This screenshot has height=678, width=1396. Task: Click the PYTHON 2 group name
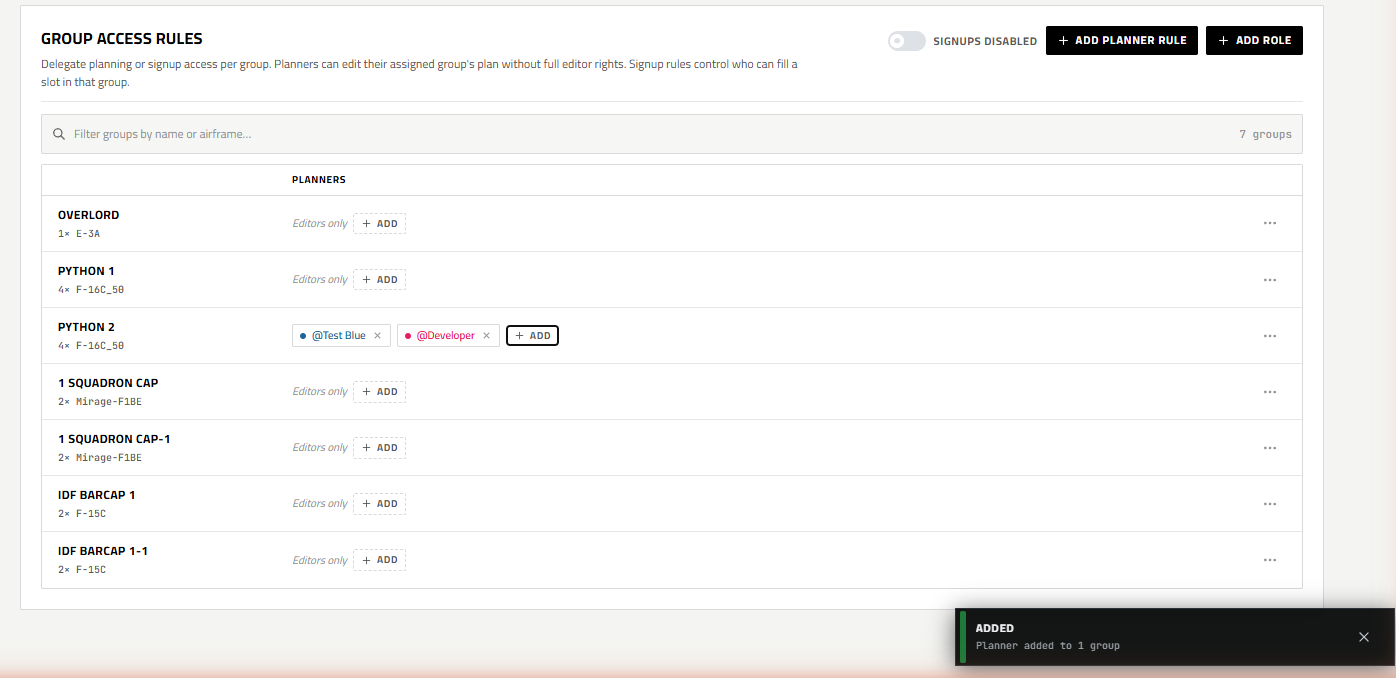click(x=86, y=327)
